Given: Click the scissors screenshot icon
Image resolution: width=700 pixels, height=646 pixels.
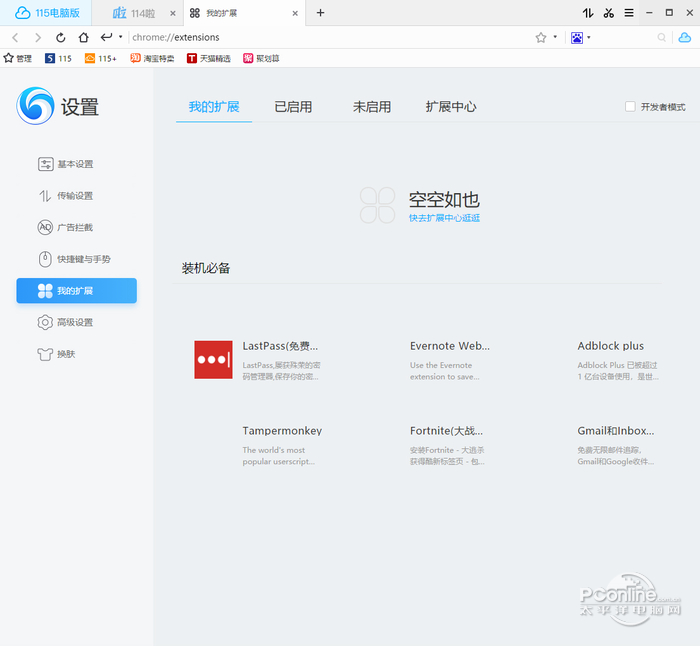Looking at the screenshot, I should coord(608,13).
